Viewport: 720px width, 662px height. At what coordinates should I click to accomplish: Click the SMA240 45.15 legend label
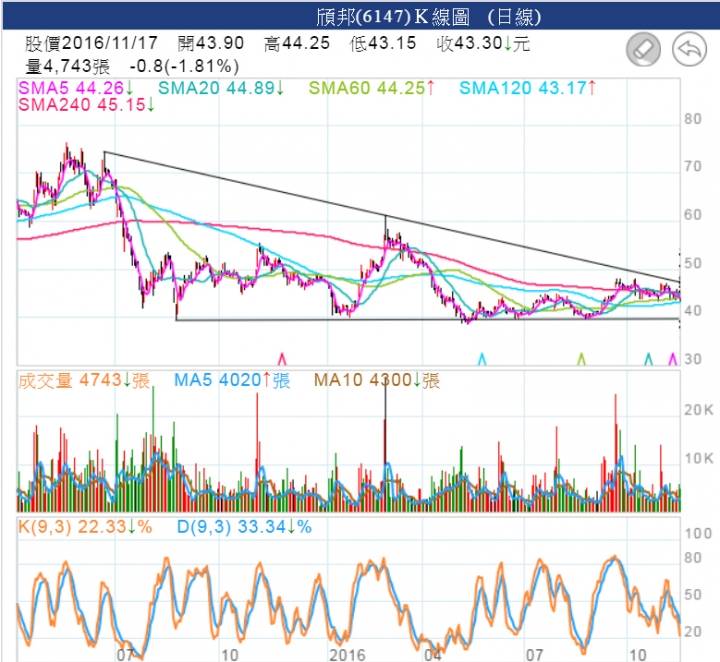coord(86,105)
